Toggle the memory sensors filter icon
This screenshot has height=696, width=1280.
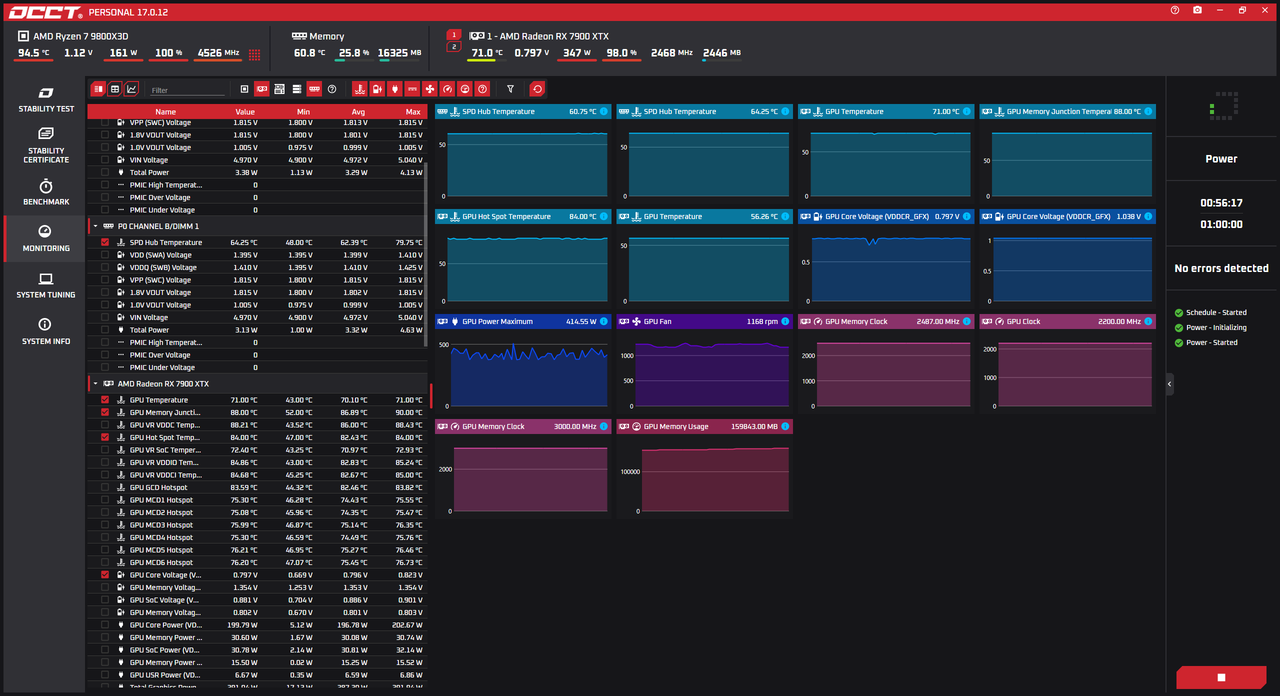point(314,89)
